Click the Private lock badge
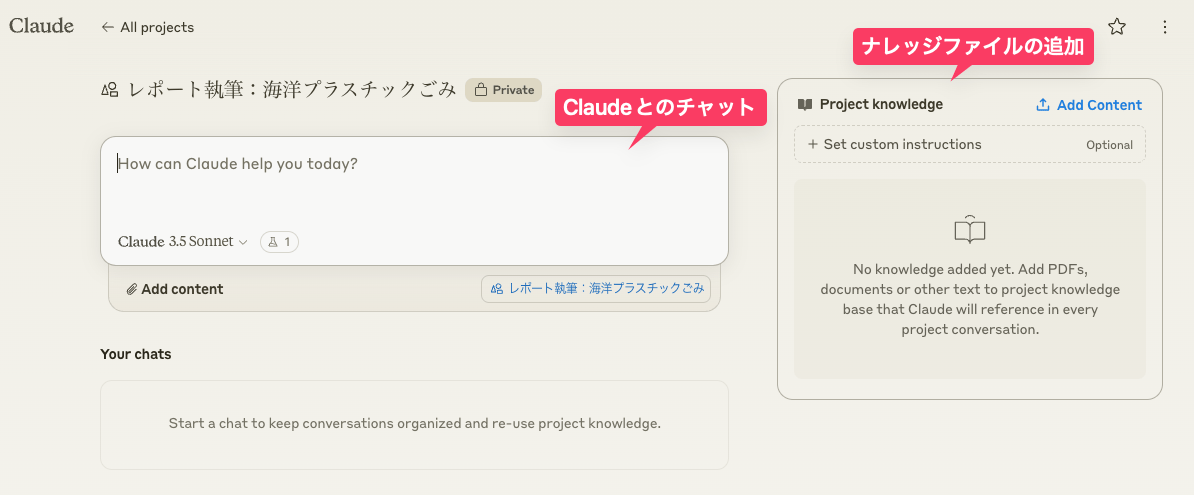1194x495 pixels. (x=503, y=90)
